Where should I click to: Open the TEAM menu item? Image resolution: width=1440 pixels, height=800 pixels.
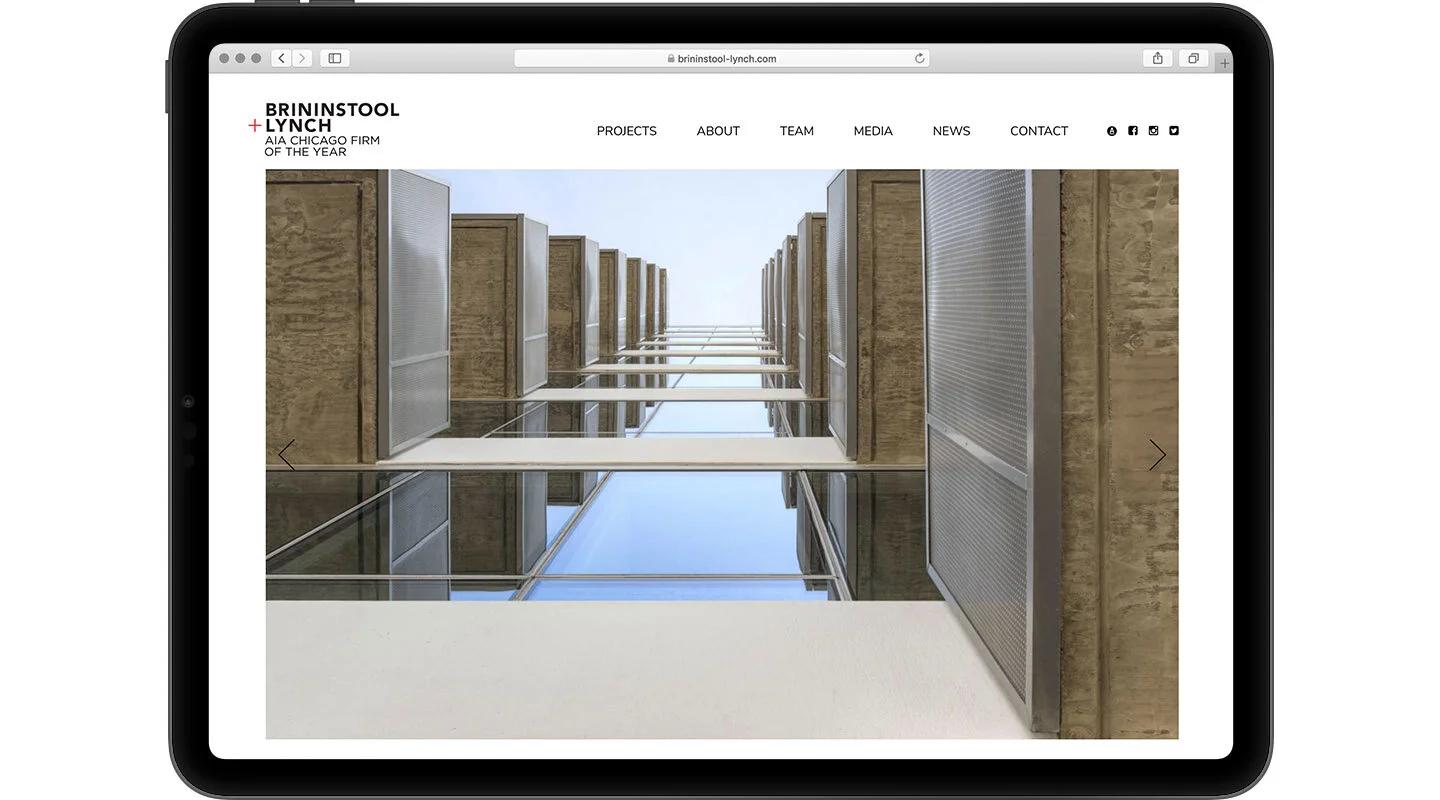797,131
